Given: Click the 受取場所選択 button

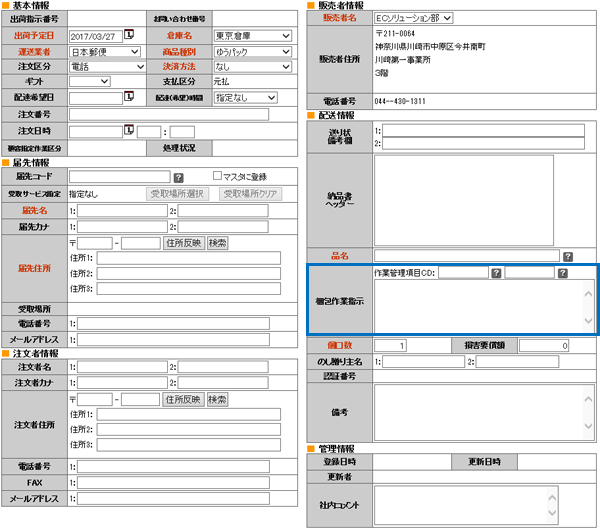Looking at the screenshot, I should coord(177,194).
